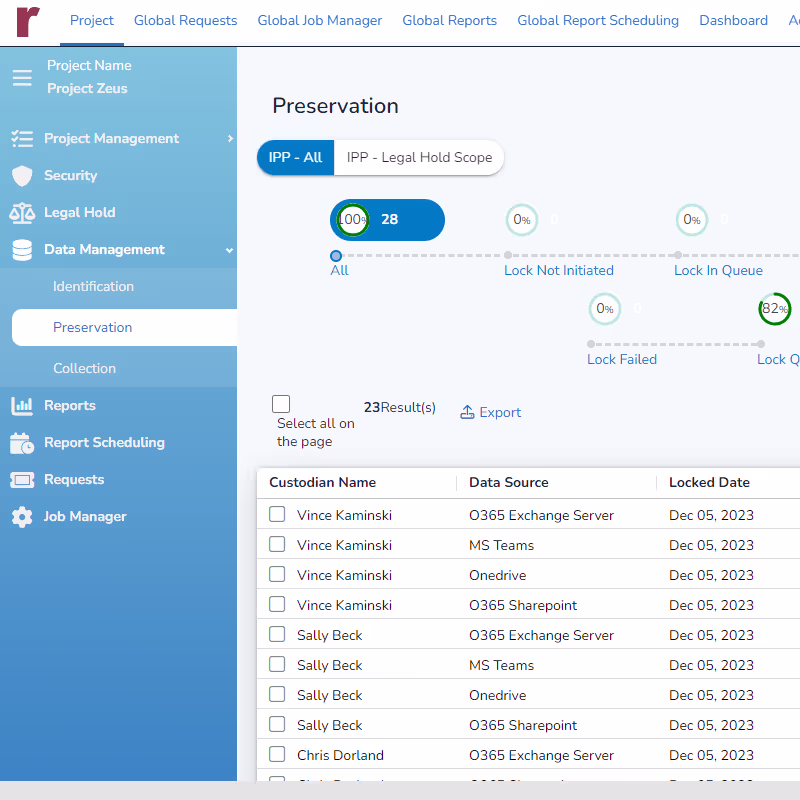Collapse the Data Management section chevron
This screenshot has height=800, width=800.
(230, 251)
